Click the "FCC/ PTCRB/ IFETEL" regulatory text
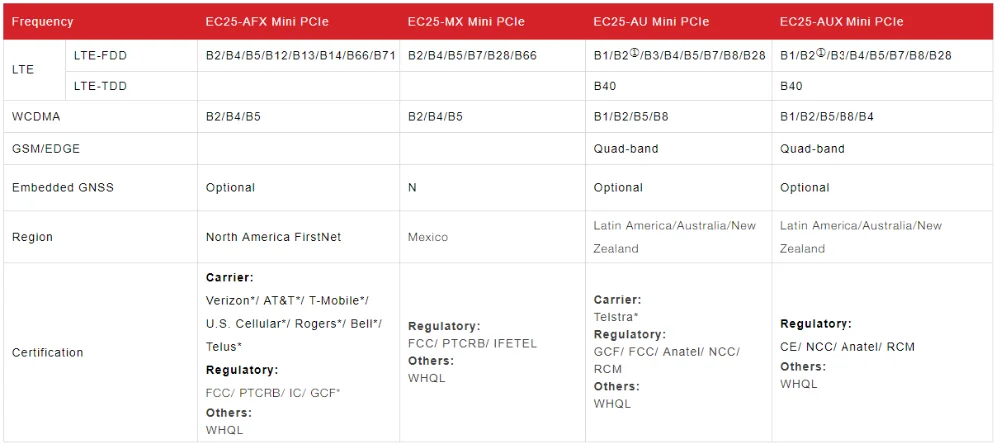 pyautogui.click(x=472, y=343)
